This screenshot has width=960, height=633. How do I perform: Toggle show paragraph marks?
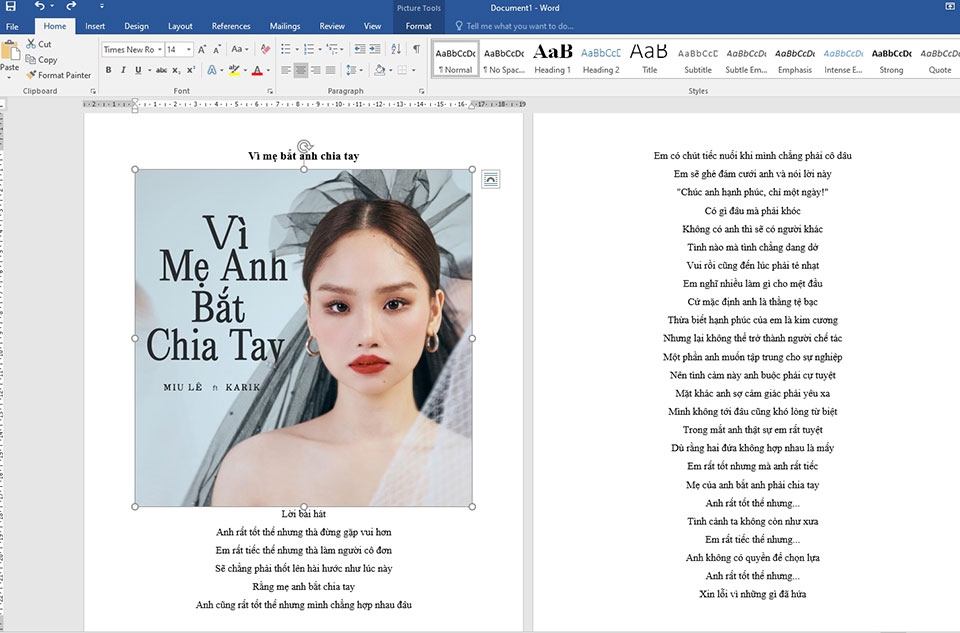coord(416,50)
